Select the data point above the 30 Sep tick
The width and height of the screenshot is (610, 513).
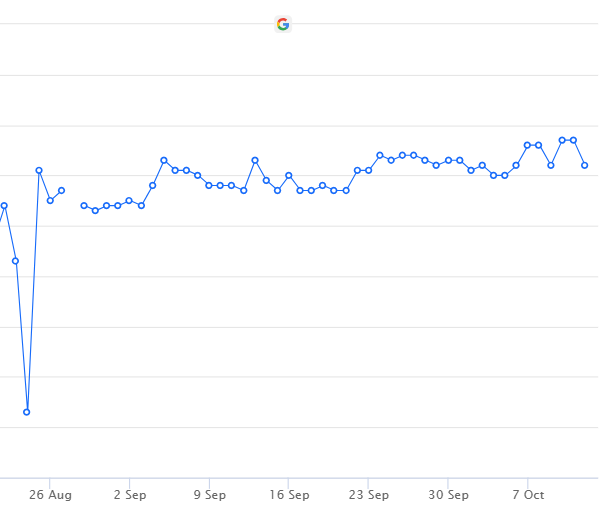point(448,160)
